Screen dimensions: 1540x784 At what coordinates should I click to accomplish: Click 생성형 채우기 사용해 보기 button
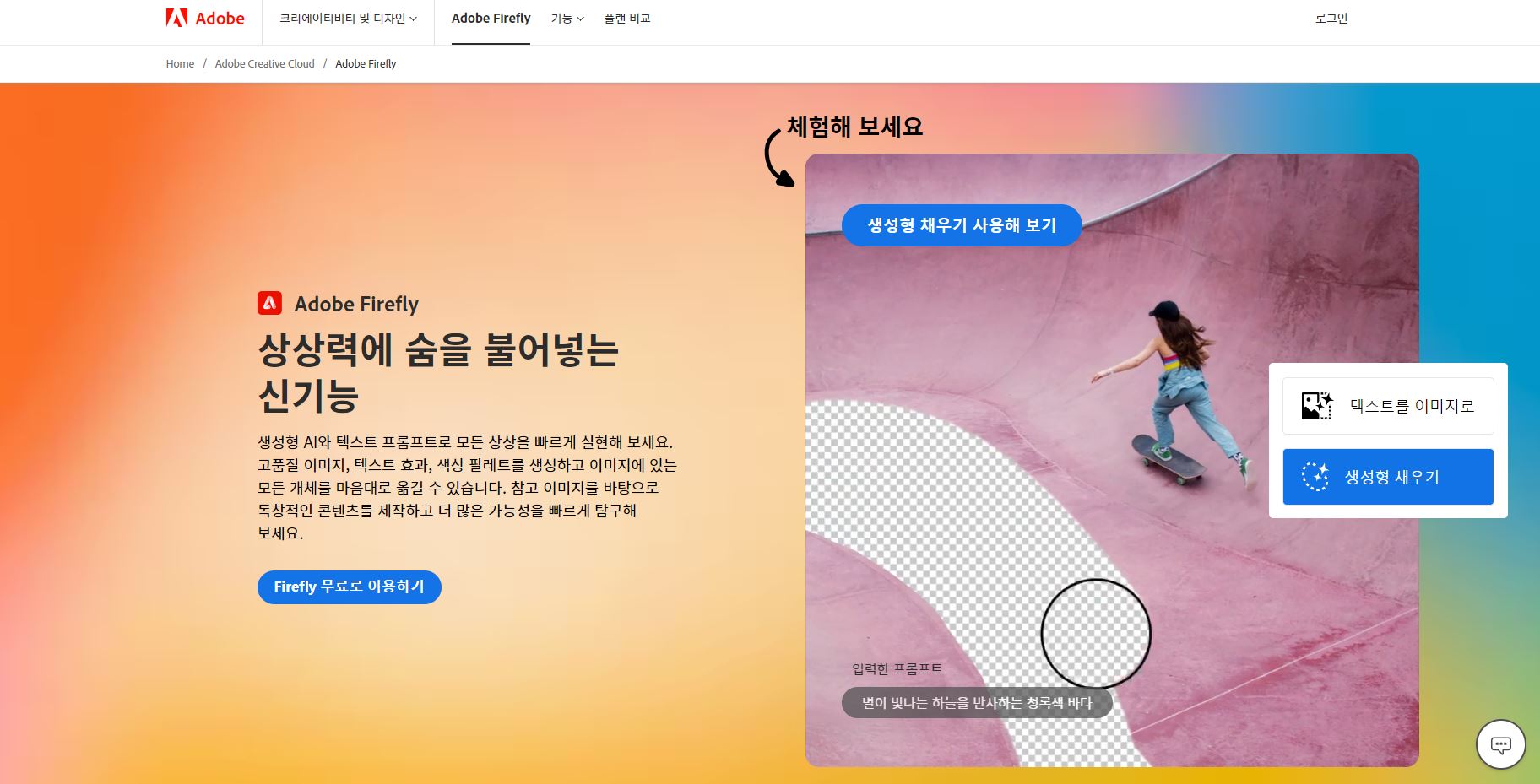pyautogui.click(x=962, y=225)
